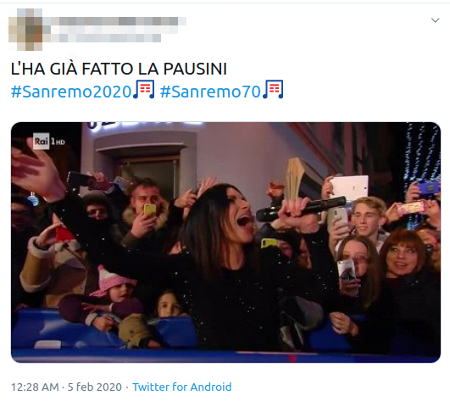Click the music note emoji after #Sanremo2020
The image size is (450, 401).
(144, 89)
